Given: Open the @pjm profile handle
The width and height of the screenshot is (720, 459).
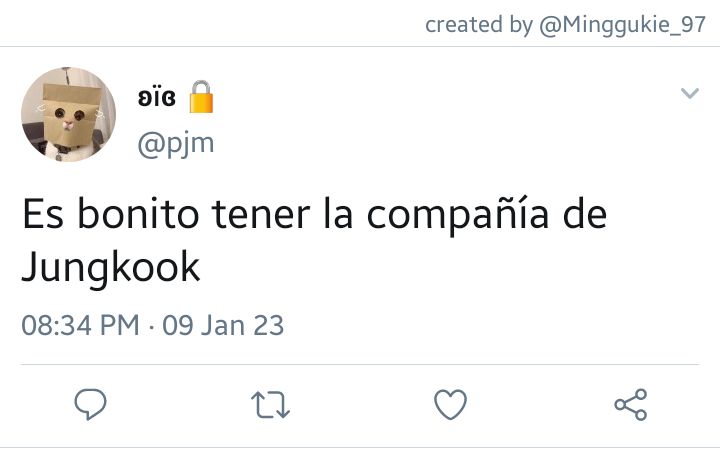Looking at the screenshot, I should click(176, 144).
